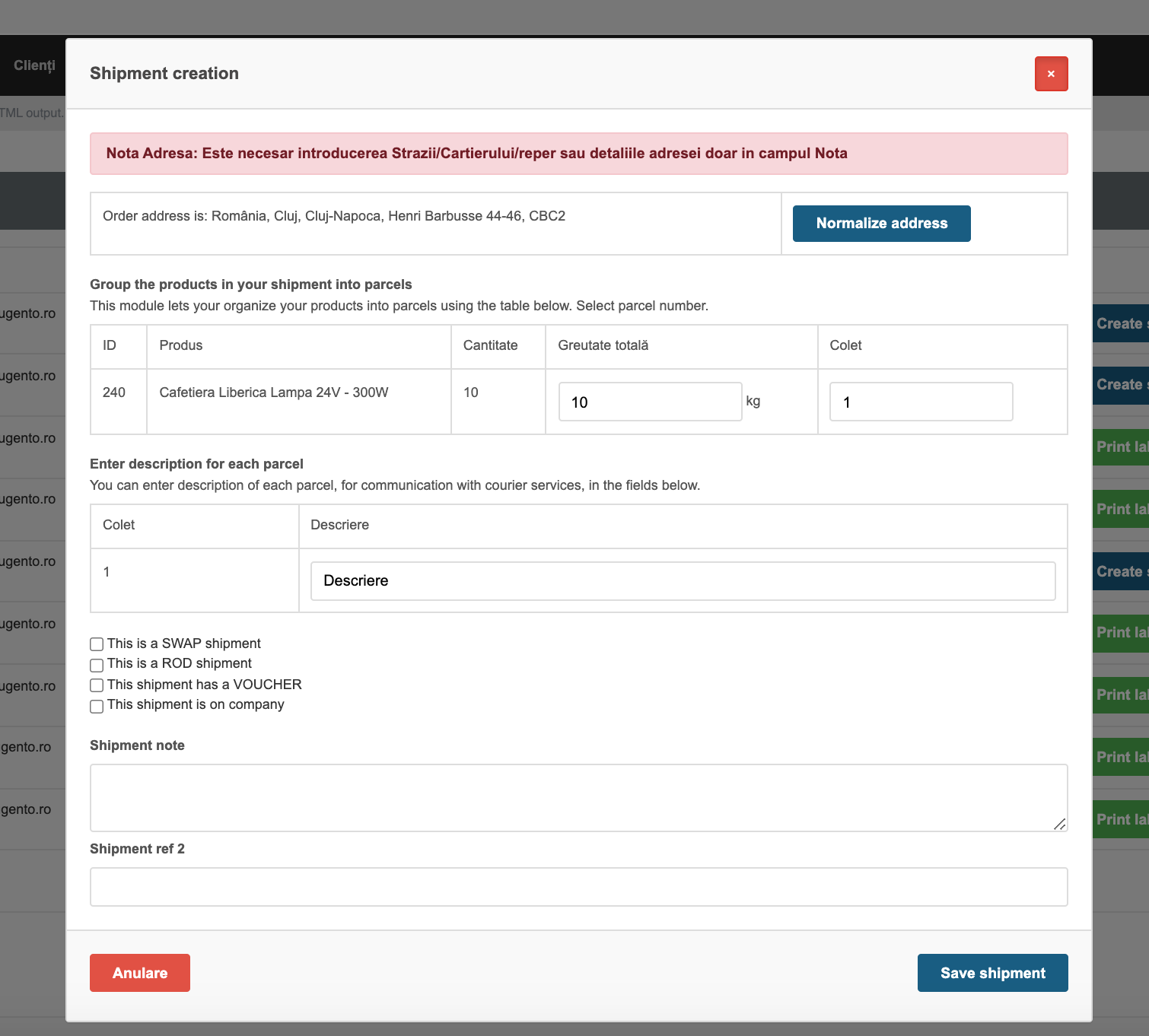The image size is (1149, 1036).
Task: Click the red Anulare button
Action: 140,973
